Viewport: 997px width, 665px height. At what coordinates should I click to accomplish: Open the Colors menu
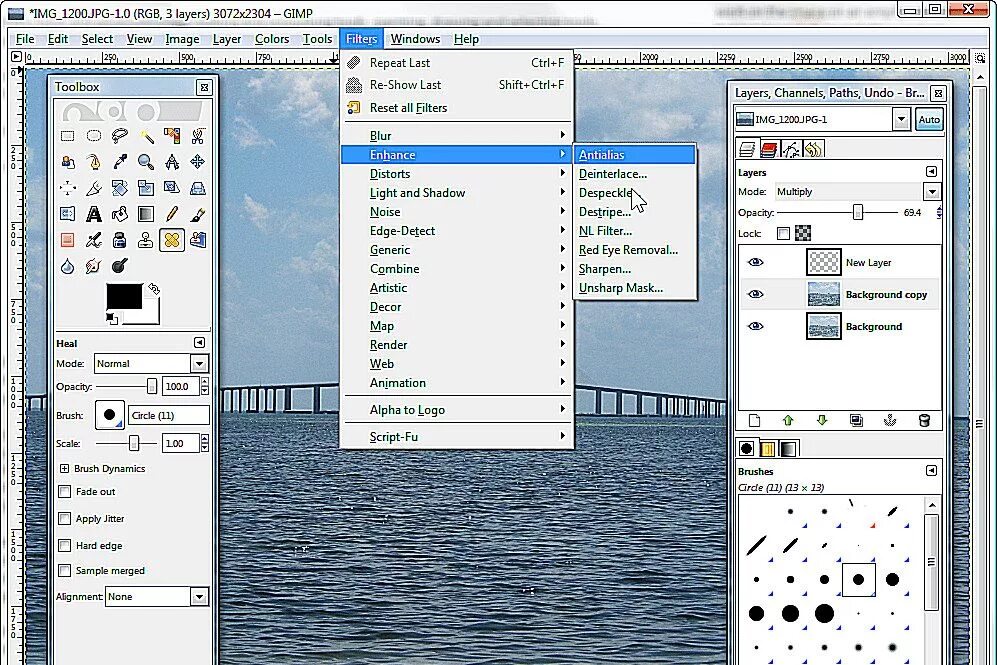[272, 39]
